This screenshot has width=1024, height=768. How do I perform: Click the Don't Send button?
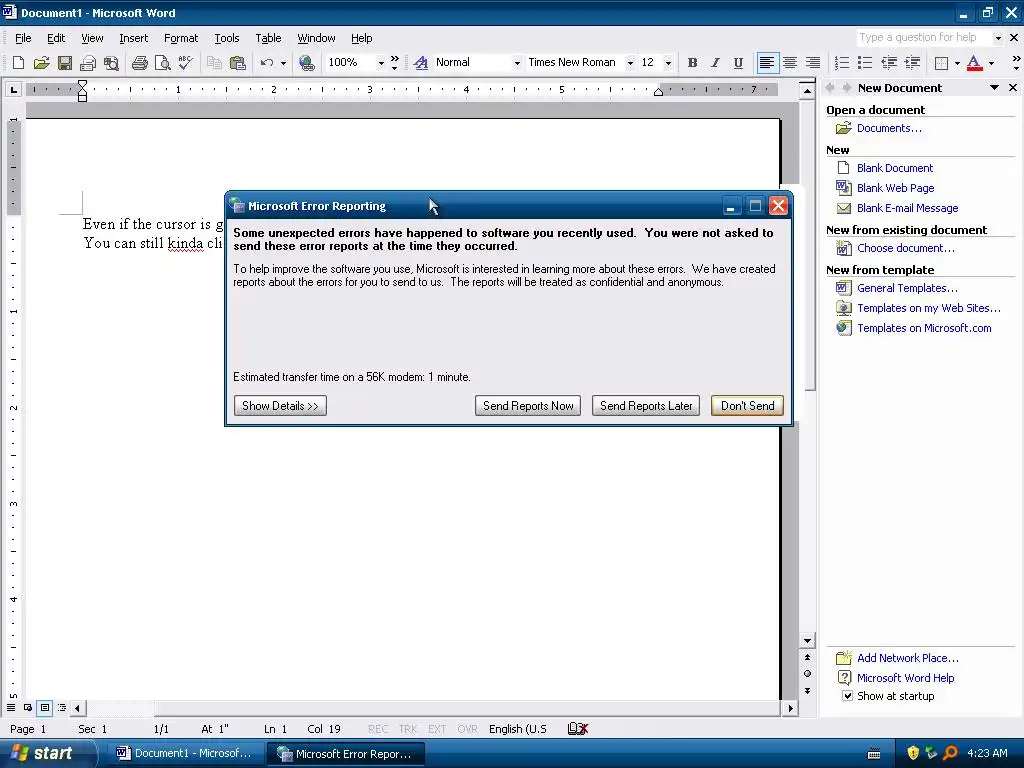(x=747, y=406)
